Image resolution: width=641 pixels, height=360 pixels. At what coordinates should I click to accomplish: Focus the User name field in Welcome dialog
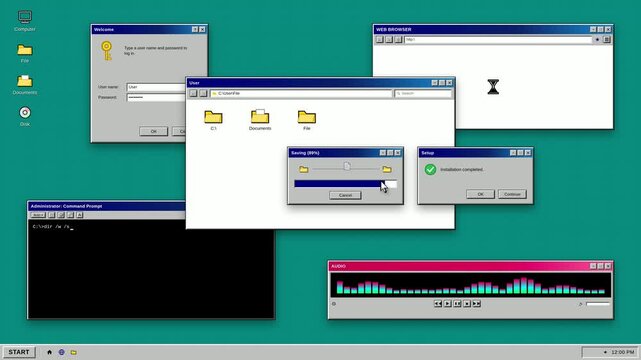[156, 87]
